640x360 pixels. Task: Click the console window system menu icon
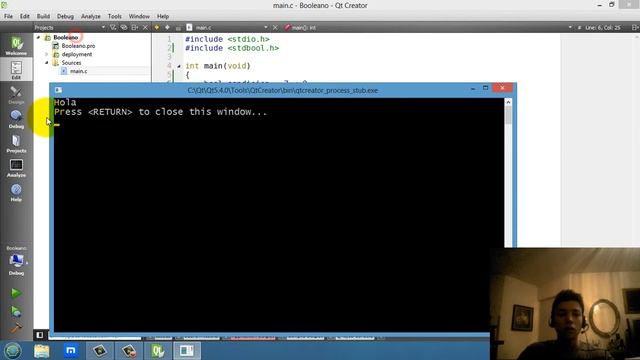(x=58, y=90)
